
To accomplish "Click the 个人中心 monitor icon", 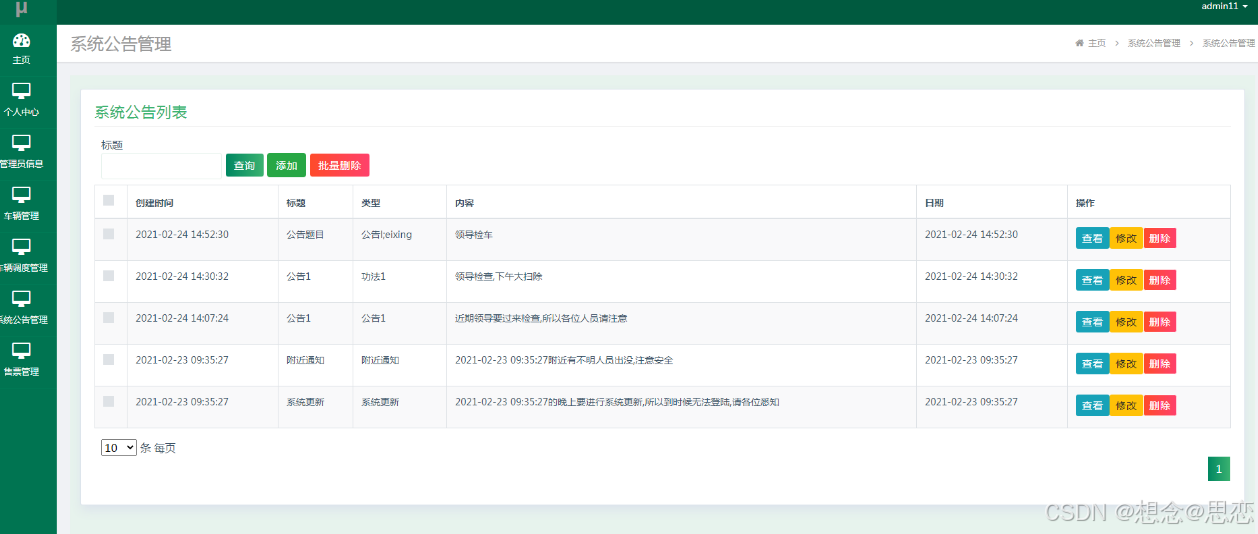I will [21, 91].
